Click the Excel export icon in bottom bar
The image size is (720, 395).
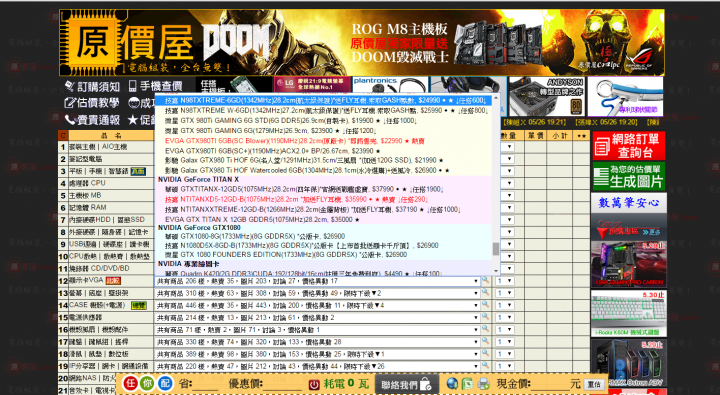coord(467,384)
